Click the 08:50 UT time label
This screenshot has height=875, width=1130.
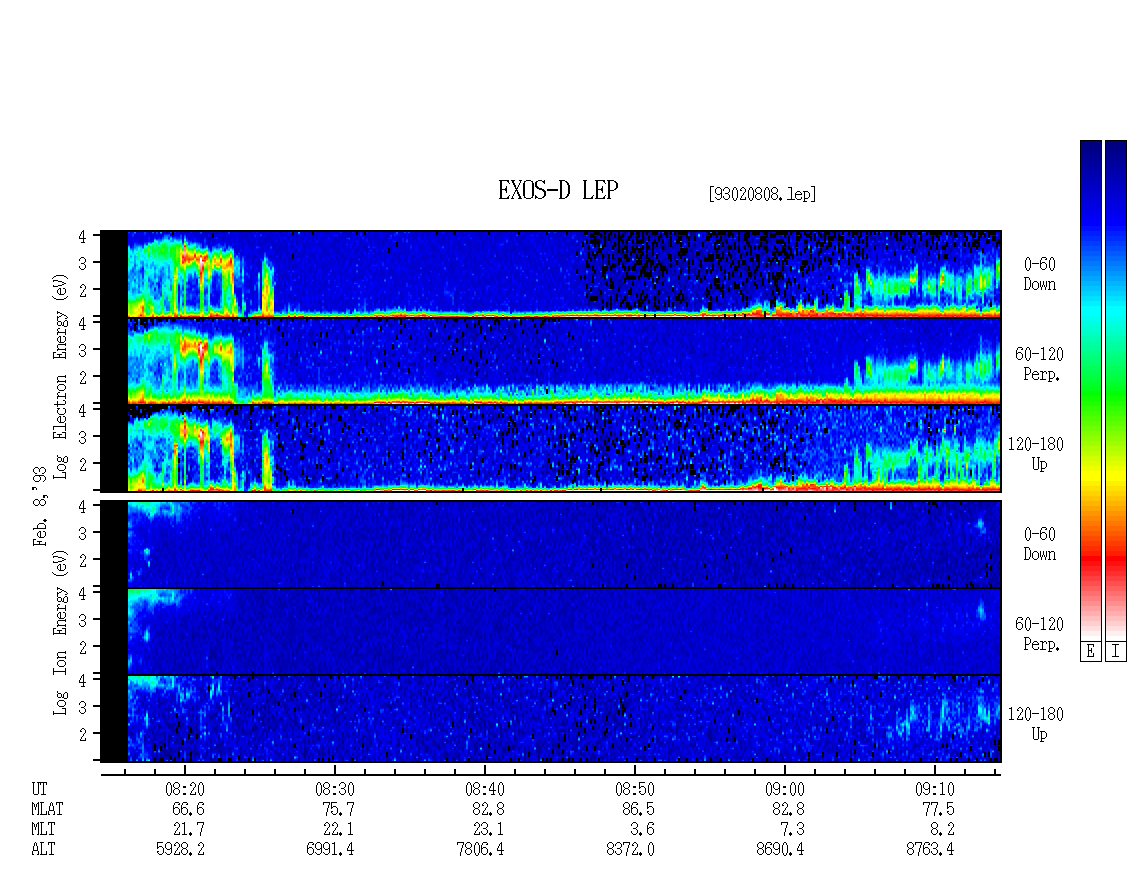pyautogui.click(x=635, y=789)
